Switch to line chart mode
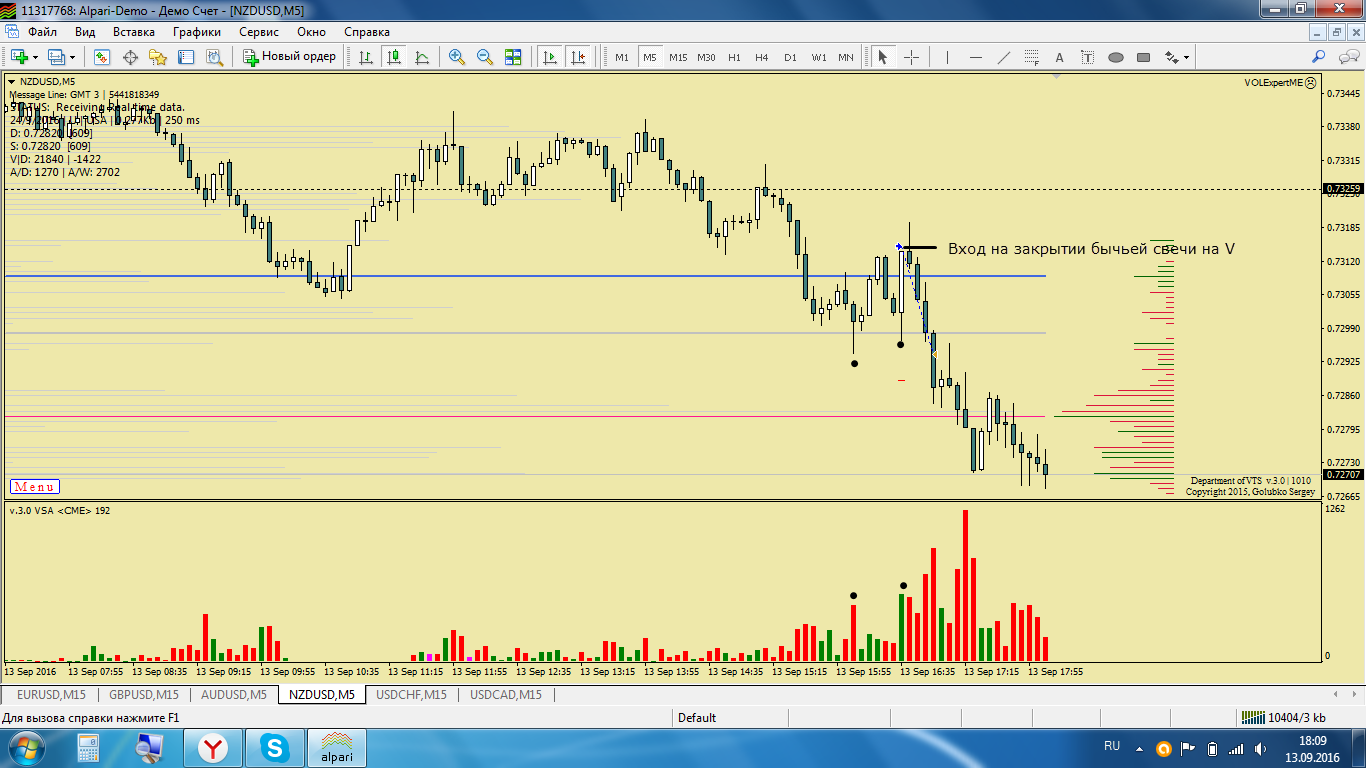Image resolution: width=1366 pixels, height=768 pixels. point(422,57)
